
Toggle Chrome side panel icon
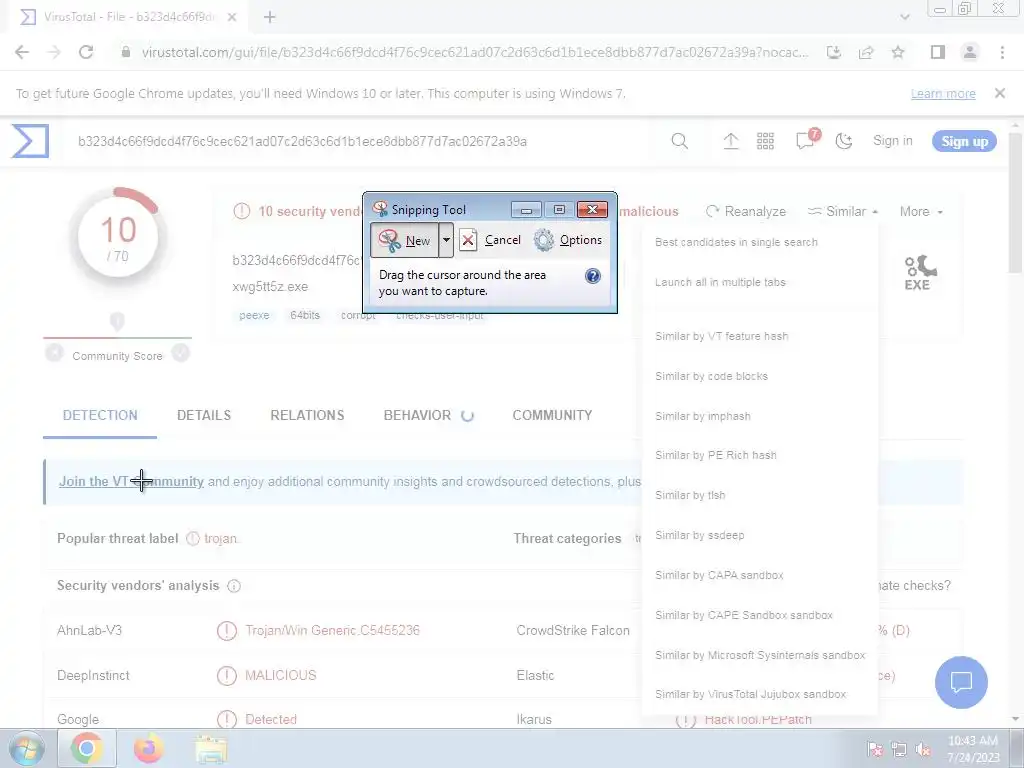click(x=938, y=52)
